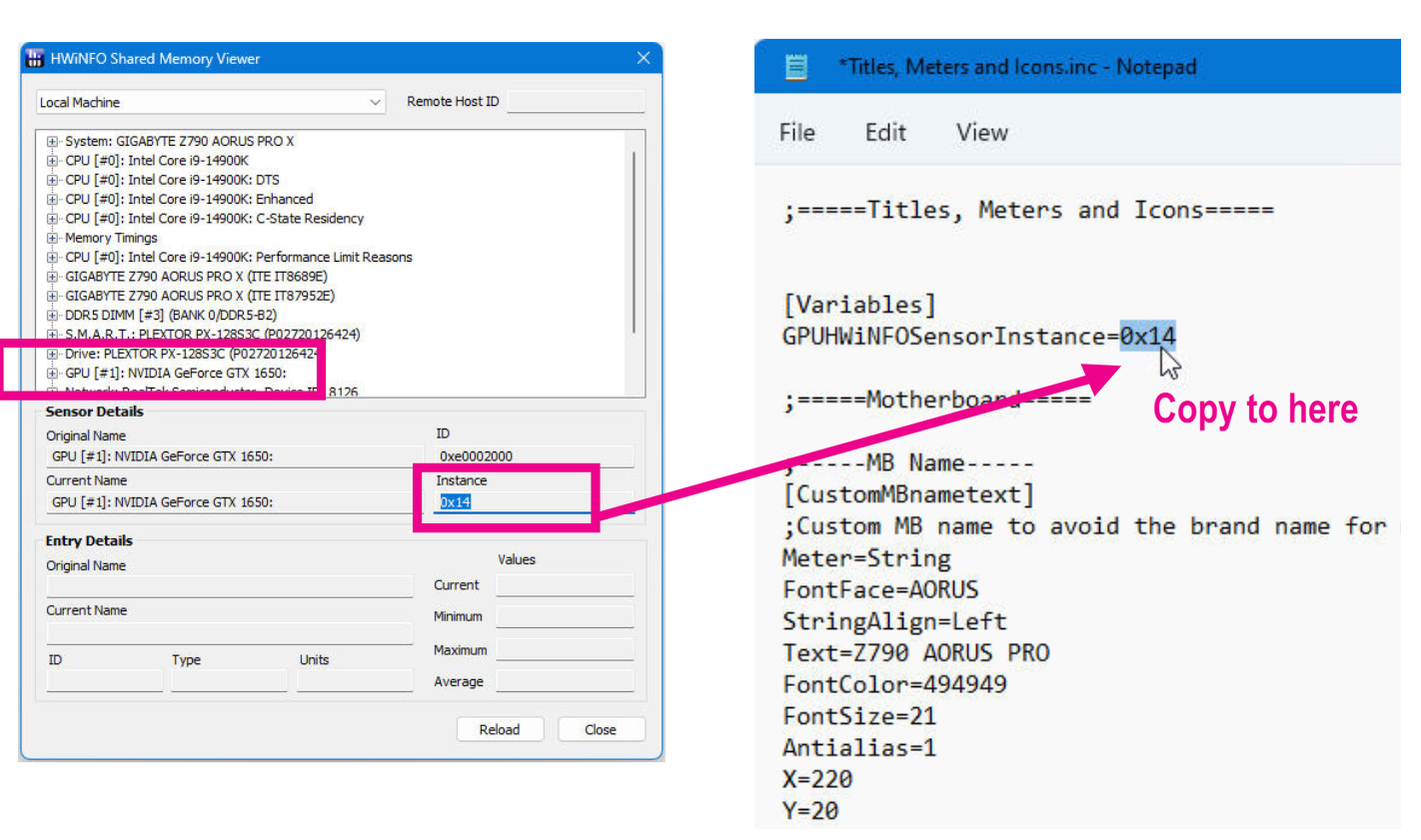
Task: Expand the Memory Timings node
Action: point(53,238)
